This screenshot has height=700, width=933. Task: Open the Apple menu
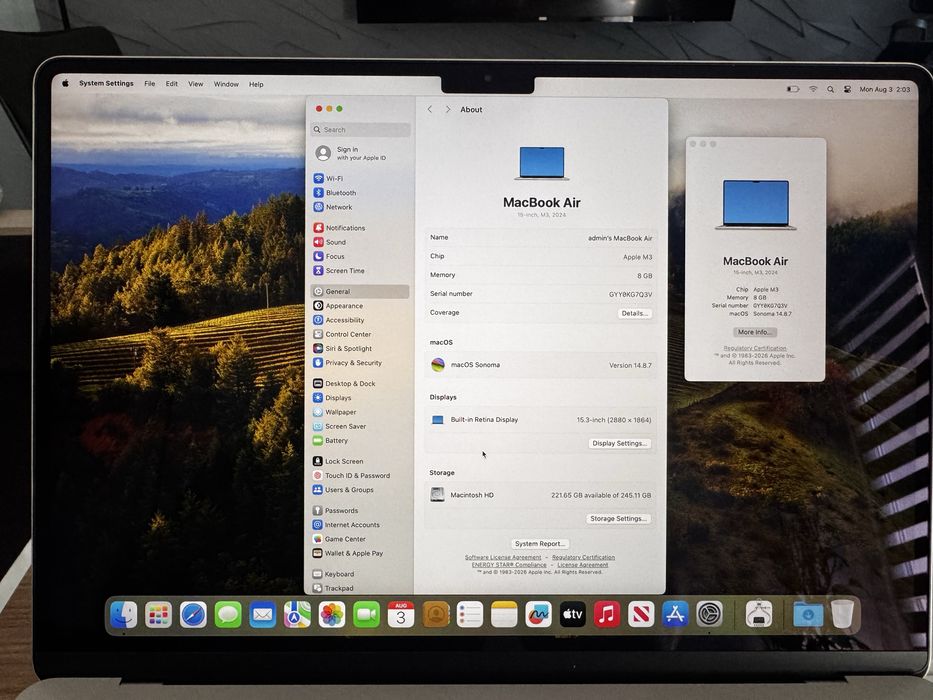click(65, 83)
